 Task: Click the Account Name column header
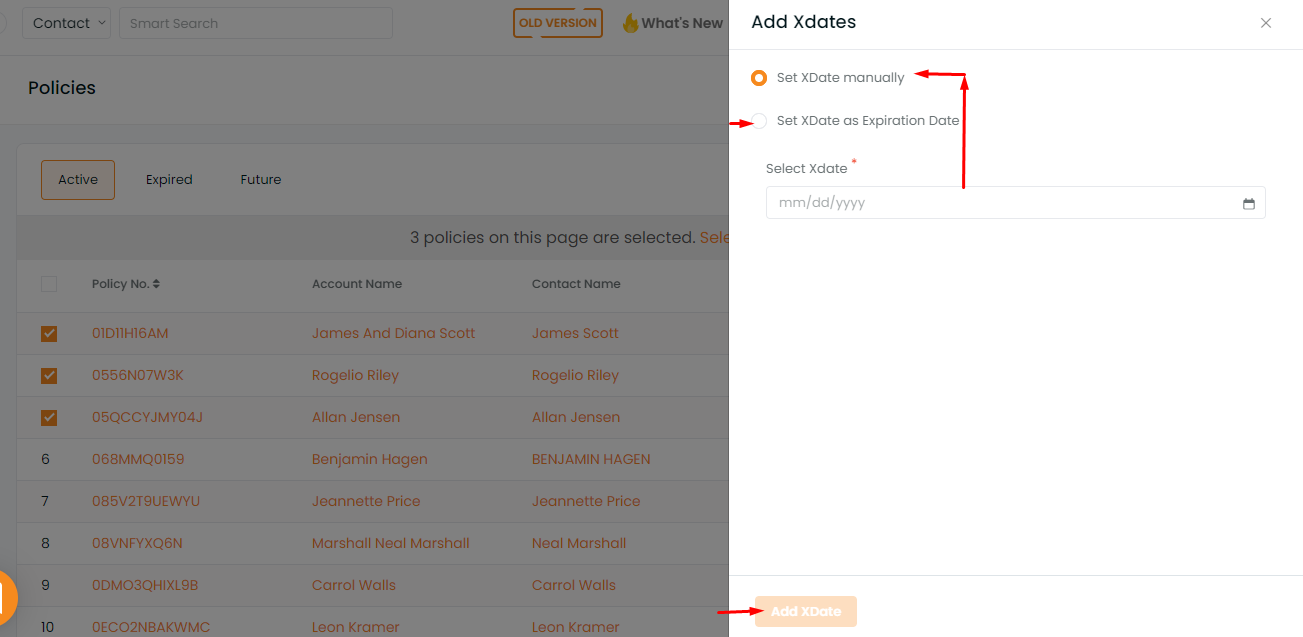click(357, 284)
